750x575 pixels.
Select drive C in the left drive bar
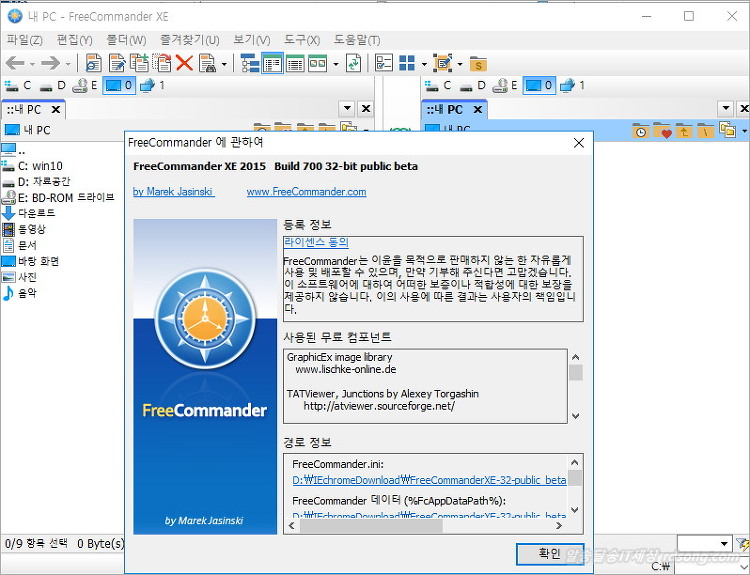tap(19, 86)
